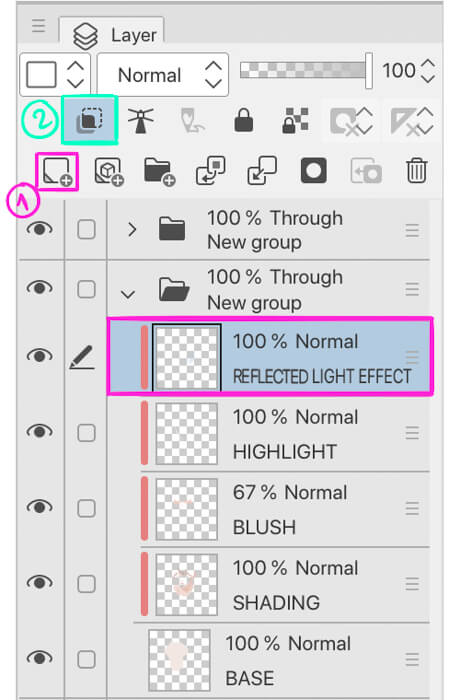Expand the collapsed New group folder
Viewport: 449px width, 700px height.
[132, 230]
